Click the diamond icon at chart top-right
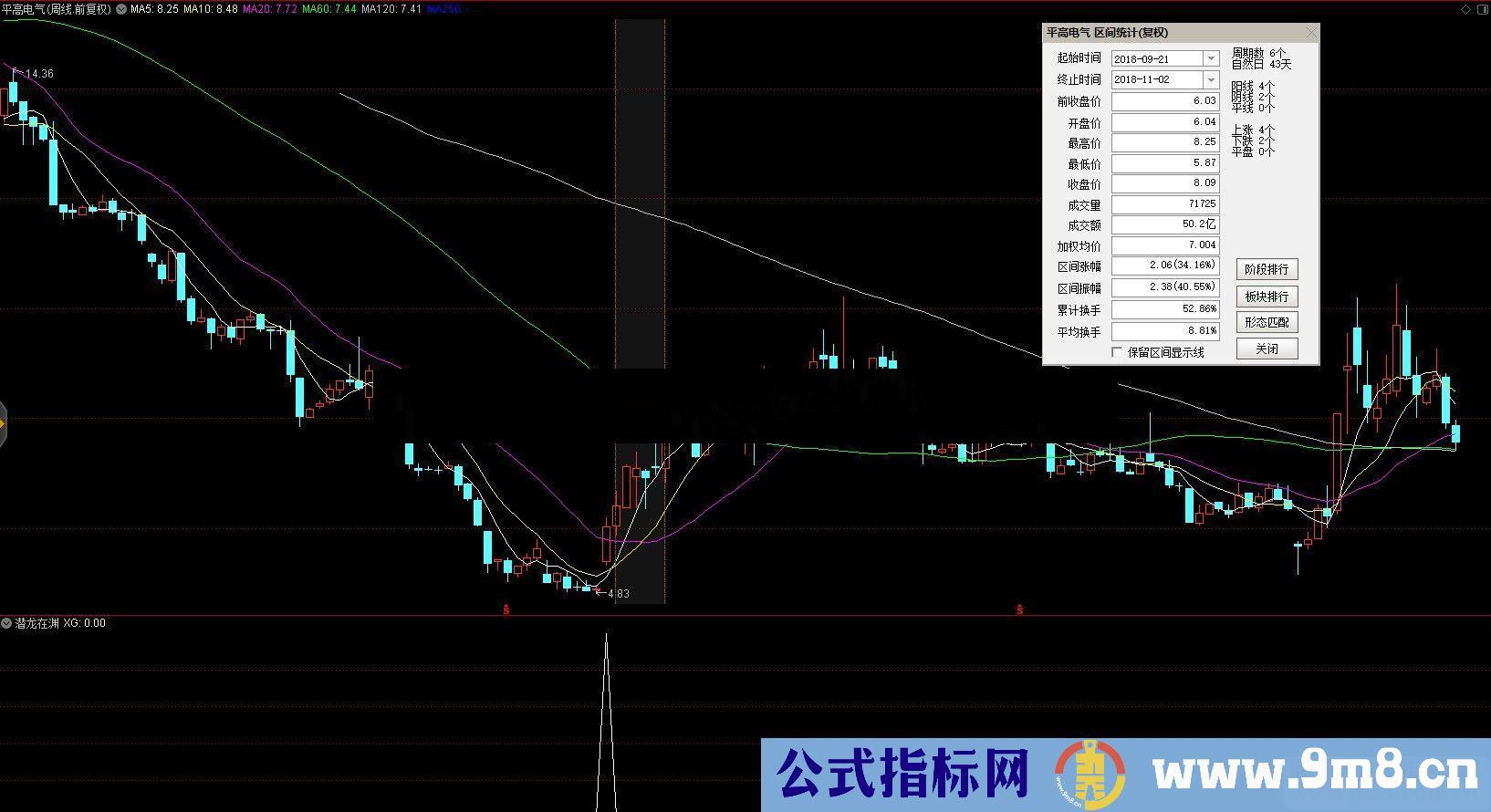Image resolution: width=1491 pixels, height=812 pixels. tap(1465, 9)
